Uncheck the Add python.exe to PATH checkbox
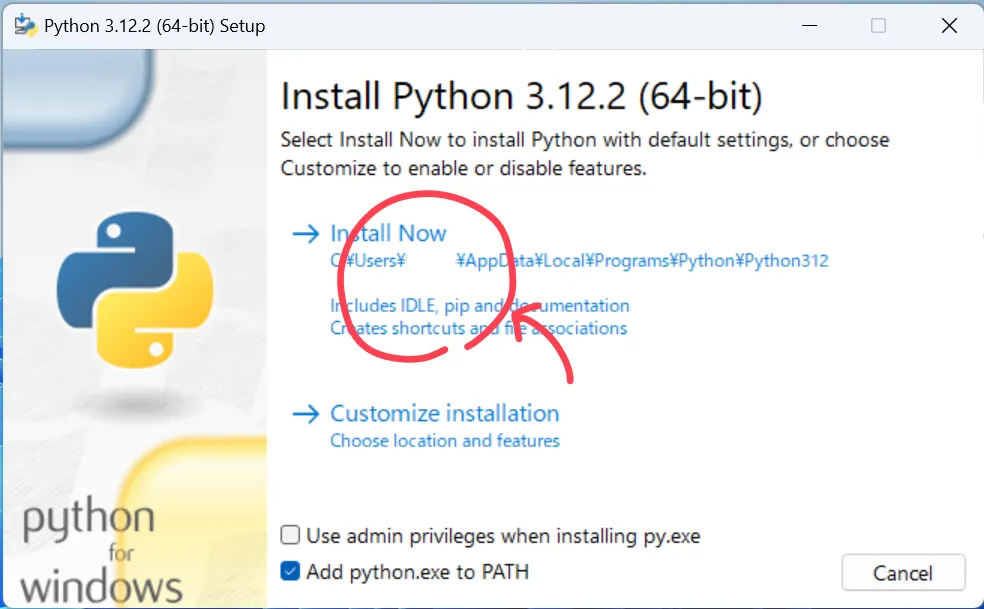Image resolution: width=984 pixels, height=609 pixels. point(290,572)
